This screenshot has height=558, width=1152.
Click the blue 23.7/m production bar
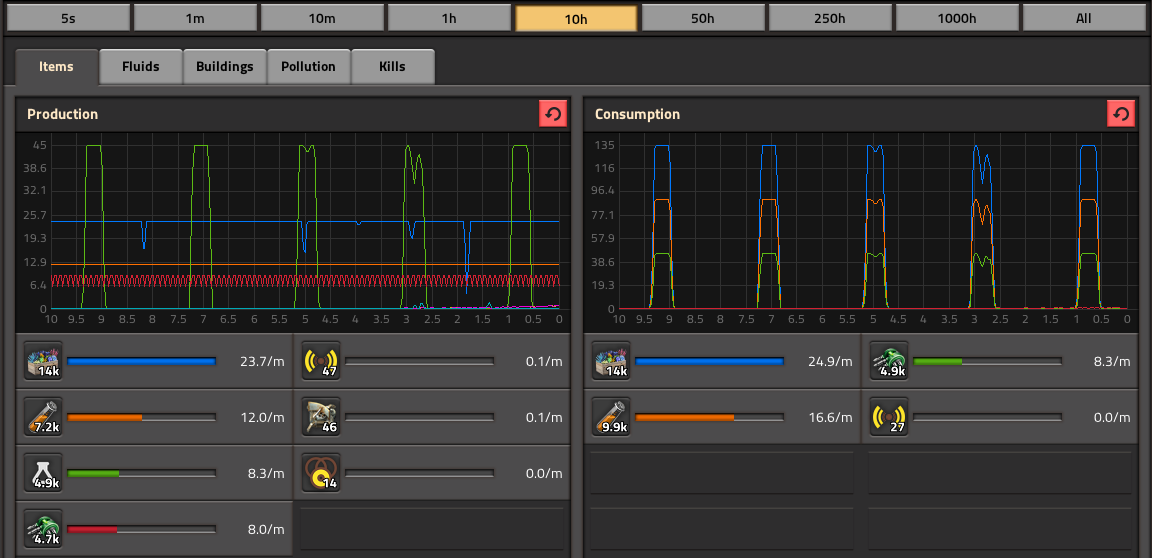(141, 361)
